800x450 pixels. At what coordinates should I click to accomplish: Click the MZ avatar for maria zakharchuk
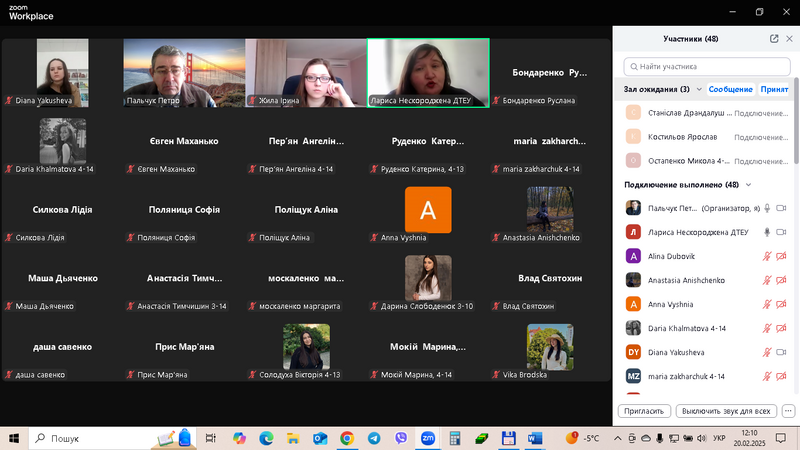tap(633, 376)
